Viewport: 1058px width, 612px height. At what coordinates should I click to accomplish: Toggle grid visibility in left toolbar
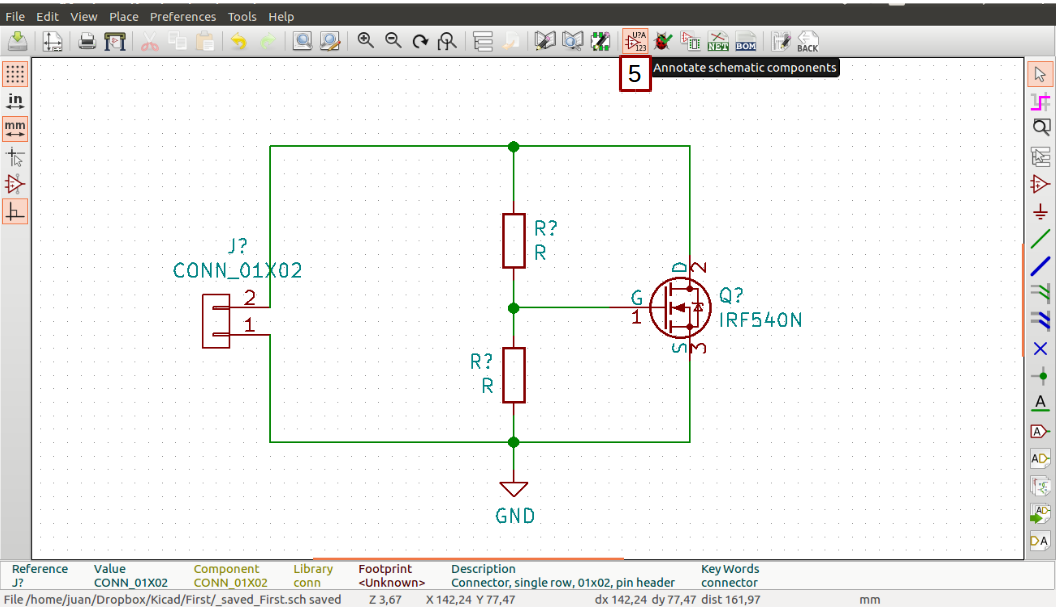[14, 74]
